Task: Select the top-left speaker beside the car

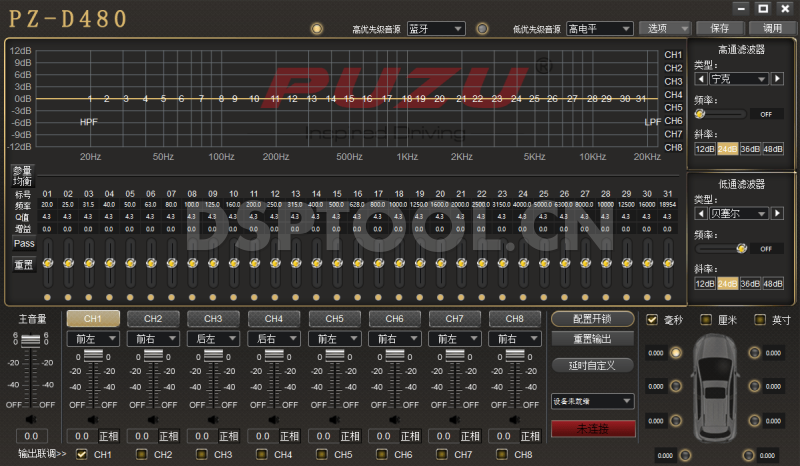Action: 675,352
